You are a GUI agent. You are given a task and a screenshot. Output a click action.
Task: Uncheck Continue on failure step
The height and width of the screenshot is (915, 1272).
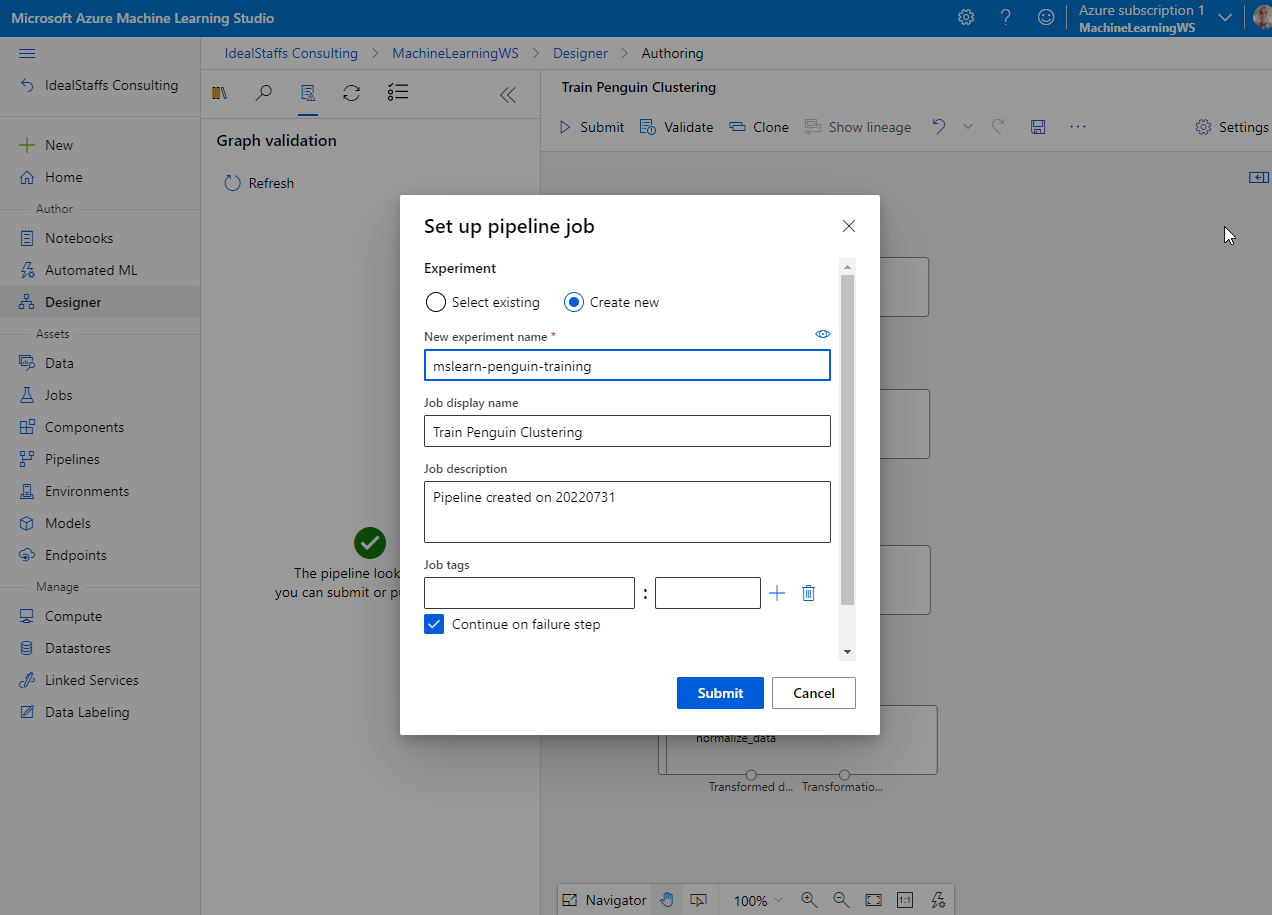click(x=434, y=624)
